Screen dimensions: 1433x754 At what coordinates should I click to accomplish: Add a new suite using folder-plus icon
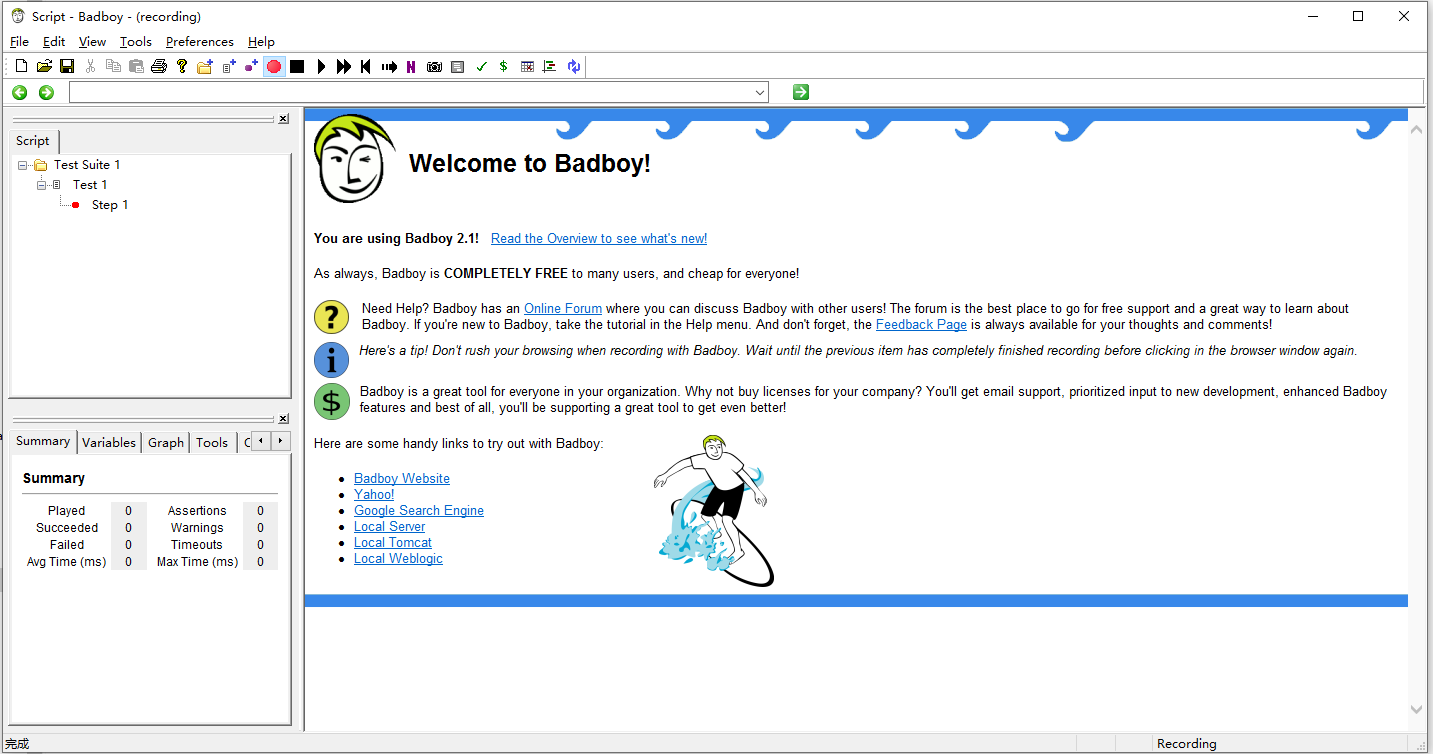coord(205,67)
